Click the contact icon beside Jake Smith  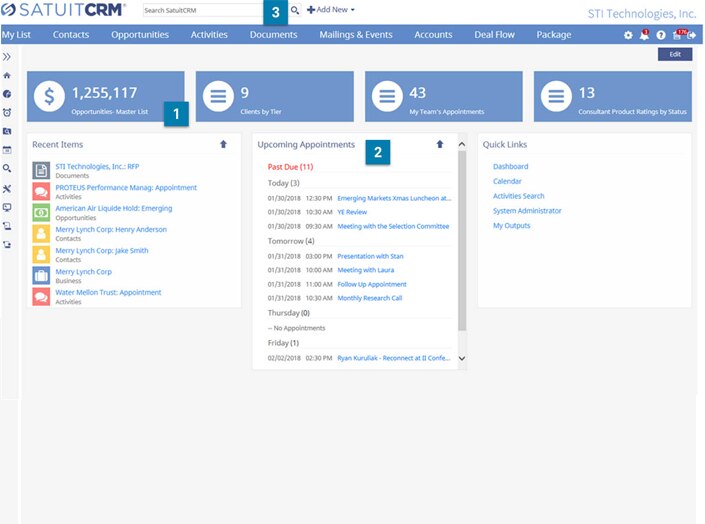click(x=41, y=255)
